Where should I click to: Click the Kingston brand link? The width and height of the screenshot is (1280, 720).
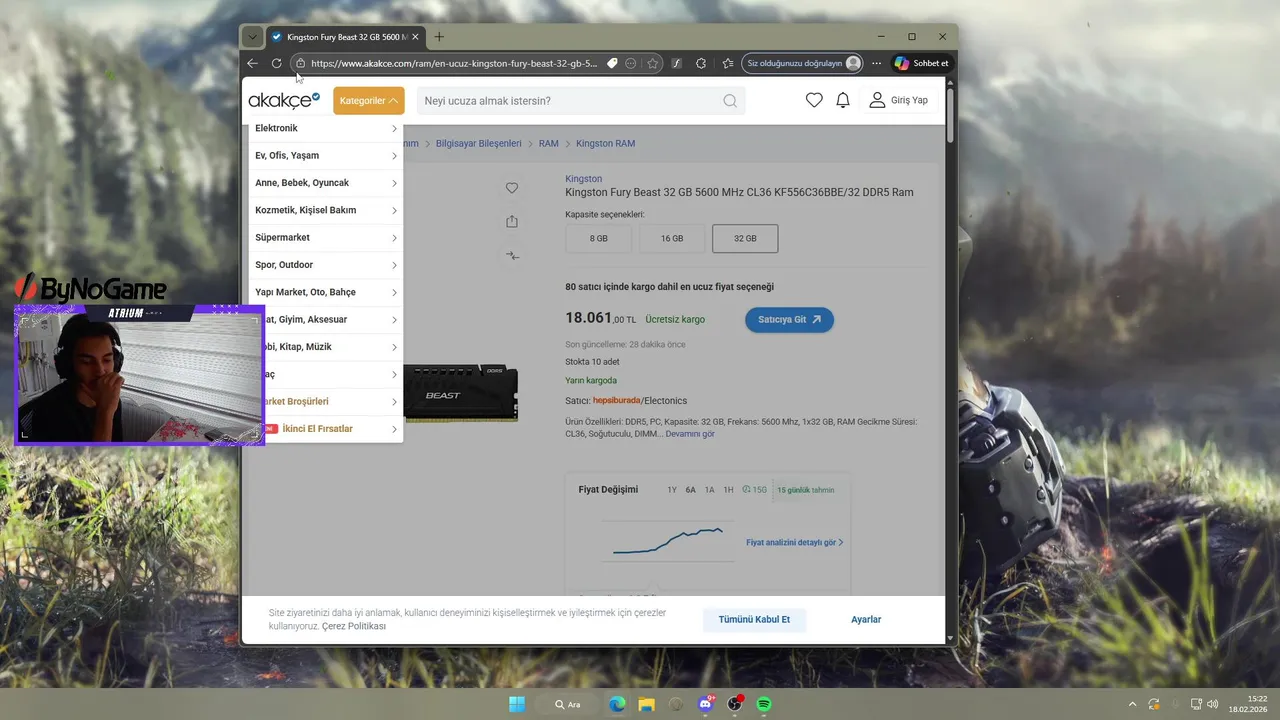pyautogui.click(x=584, y=179)
